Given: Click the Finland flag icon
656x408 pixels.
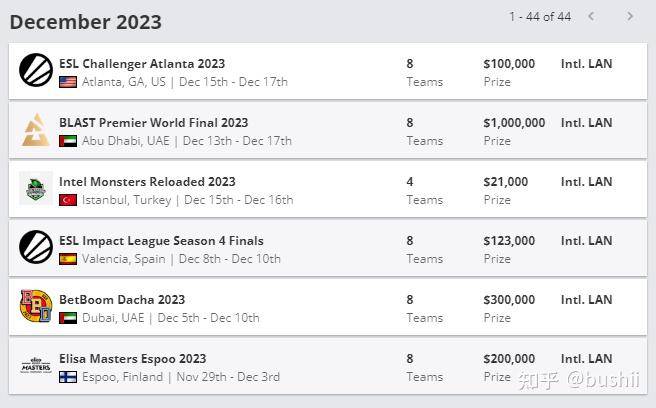Looking at the screenshot, I should point(68,377).
